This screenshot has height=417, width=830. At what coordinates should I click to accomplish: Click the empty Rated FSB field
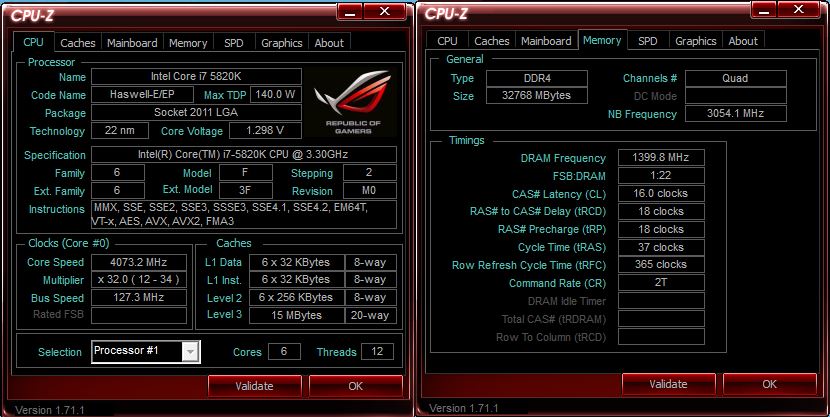pyautogui.click(x=139, y=315)
